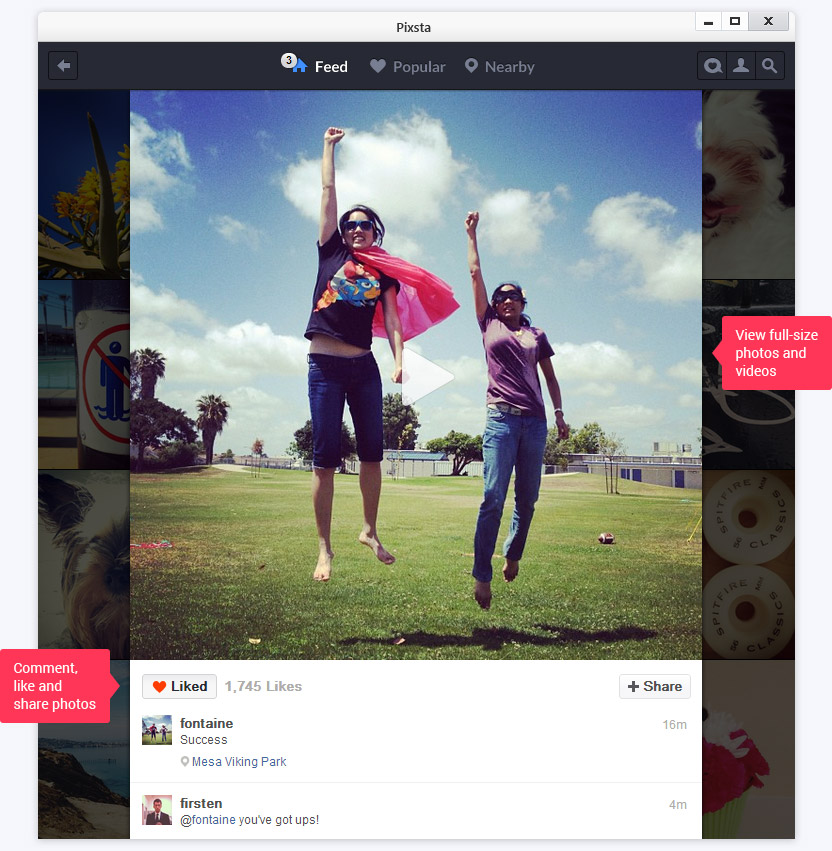Click the 16m timestamp
Screen dimensions: 832x851
click(x=674, y=725)
